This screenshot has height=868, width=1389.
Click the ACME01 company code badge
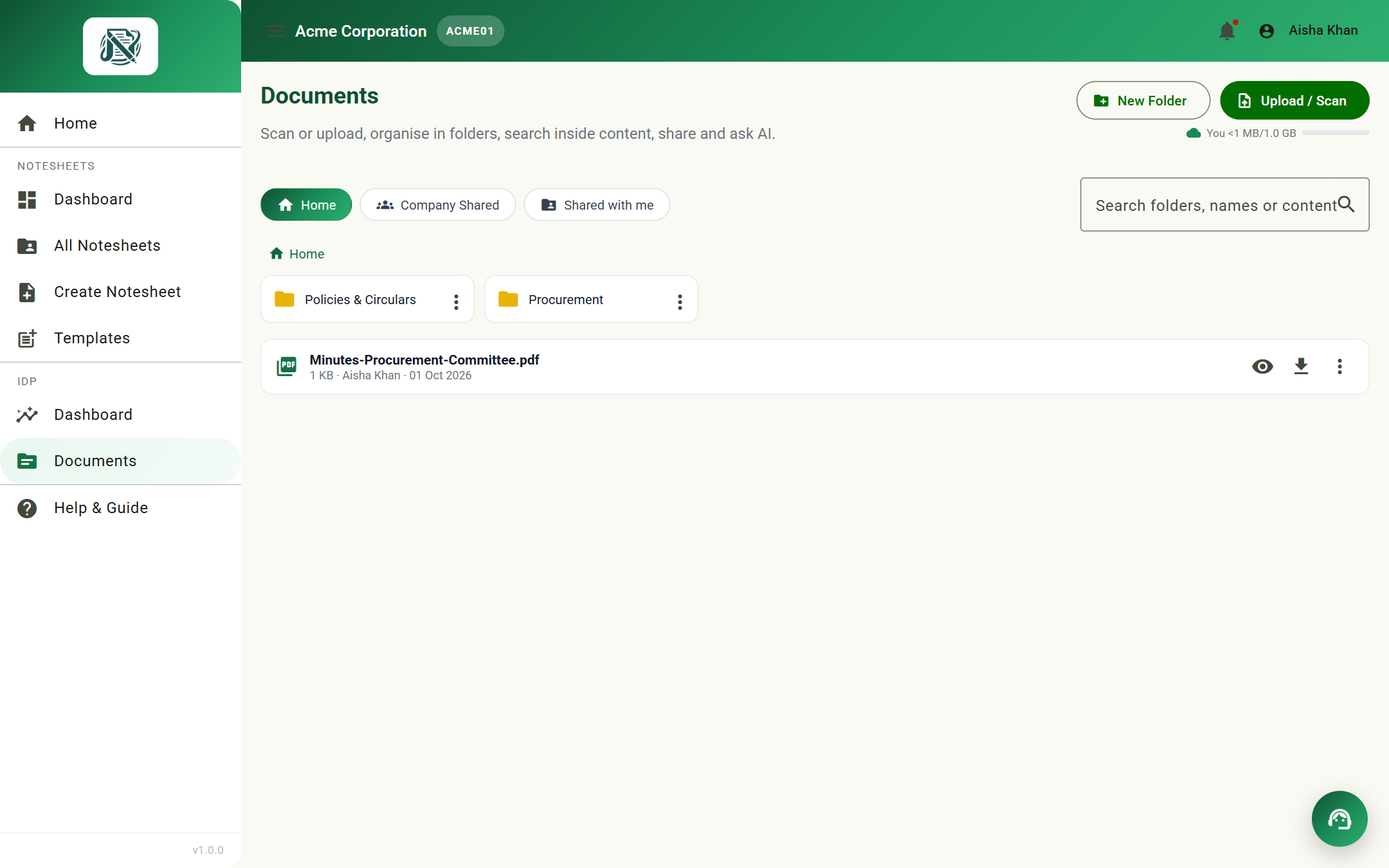470,31
